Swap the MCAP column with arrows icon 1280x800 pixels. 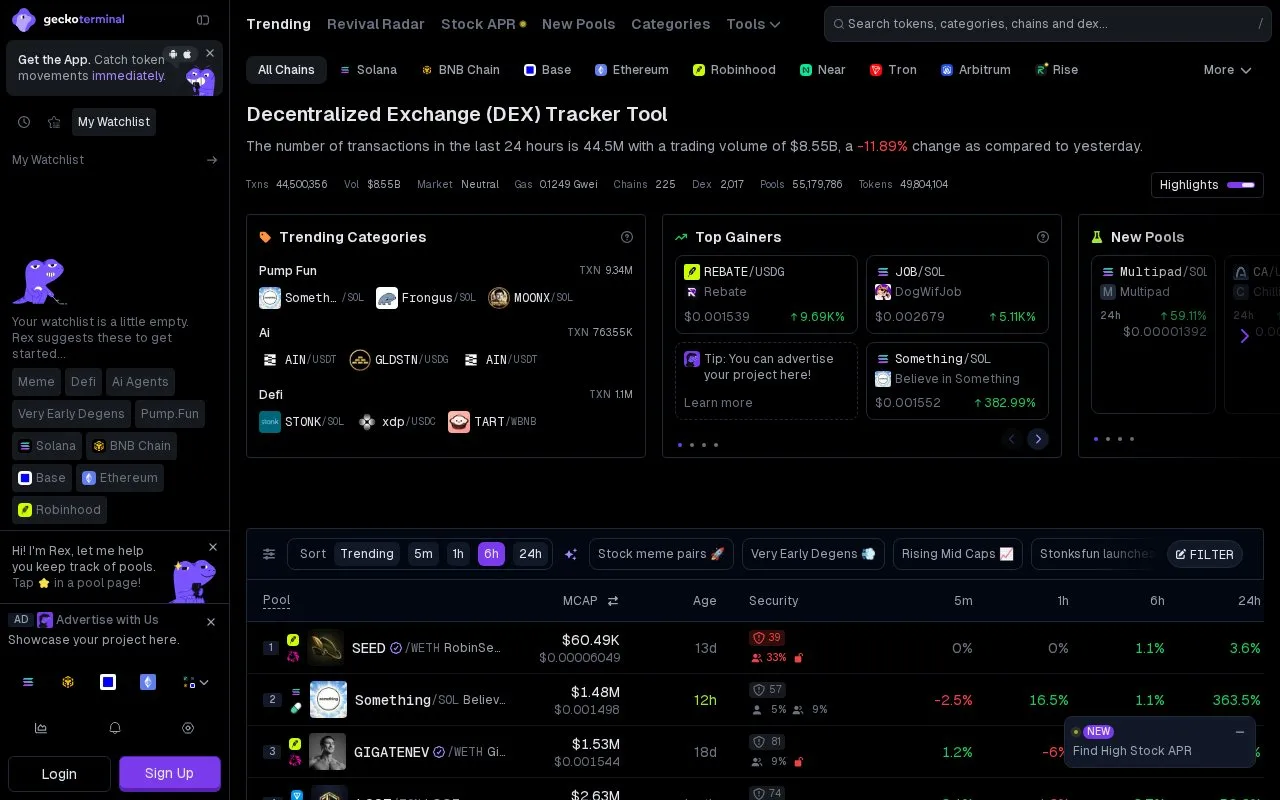pos(613,601)
